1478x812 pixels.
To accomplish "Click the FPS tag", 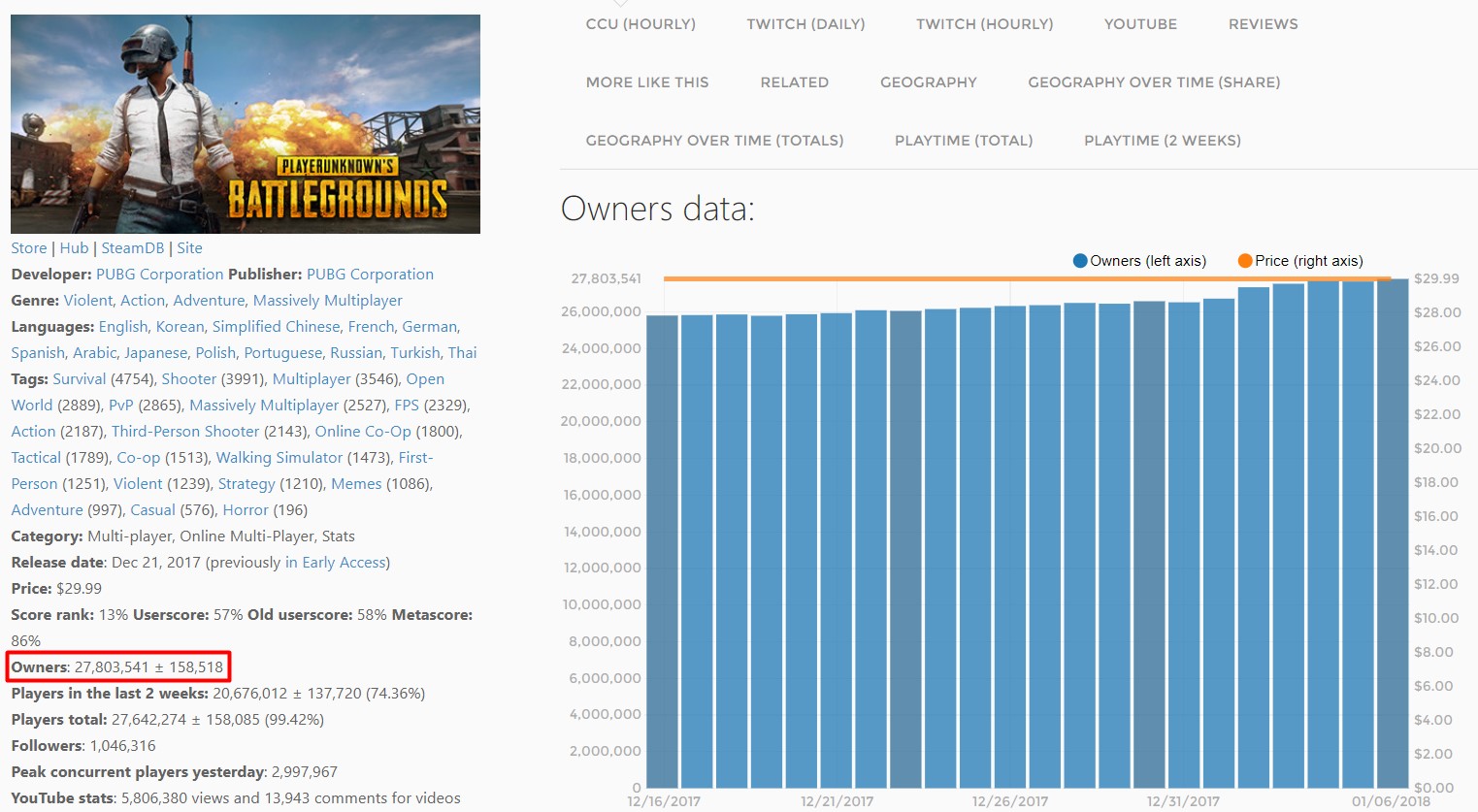I will coord(407,406).
